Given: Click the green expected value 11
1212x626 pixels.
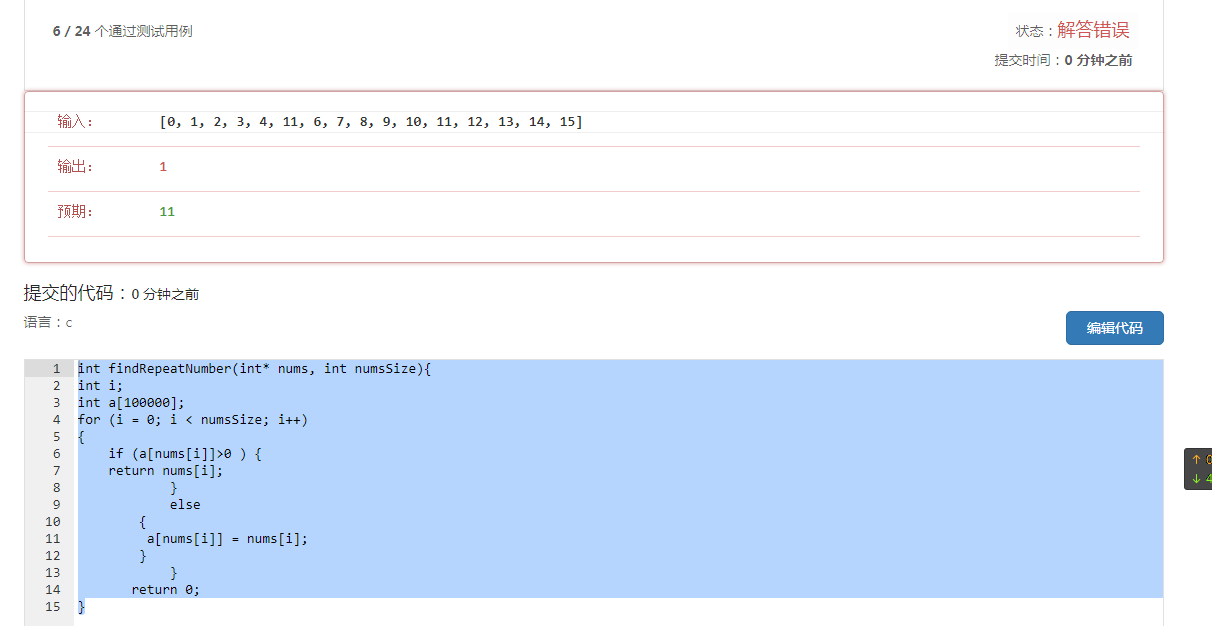Looking at the screenshot, I should click(x=167, y=212).
